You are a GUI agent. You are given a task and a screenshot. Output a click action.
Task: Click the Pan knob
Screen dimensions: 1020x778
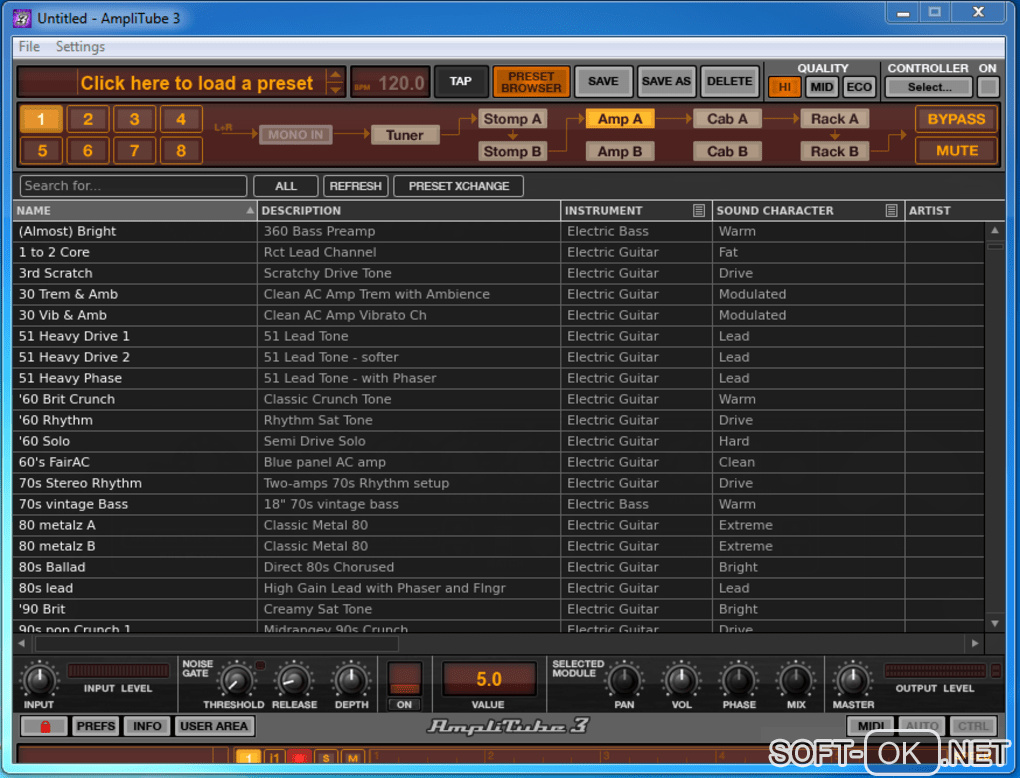click(x=624, y=680)
